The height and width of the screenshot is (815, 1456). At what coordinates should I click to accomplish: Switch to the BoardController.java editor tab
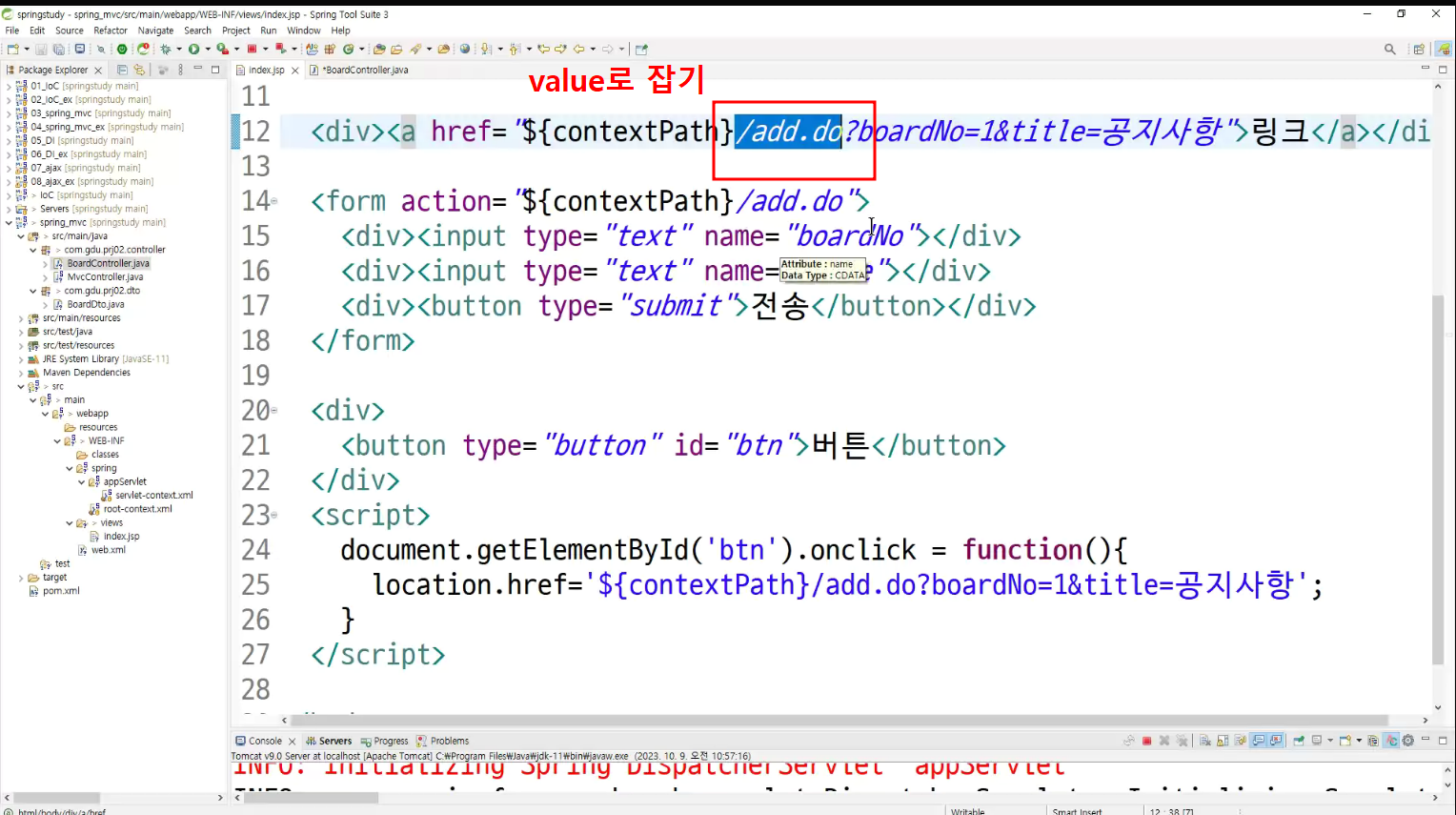click(x=359, y=70)
